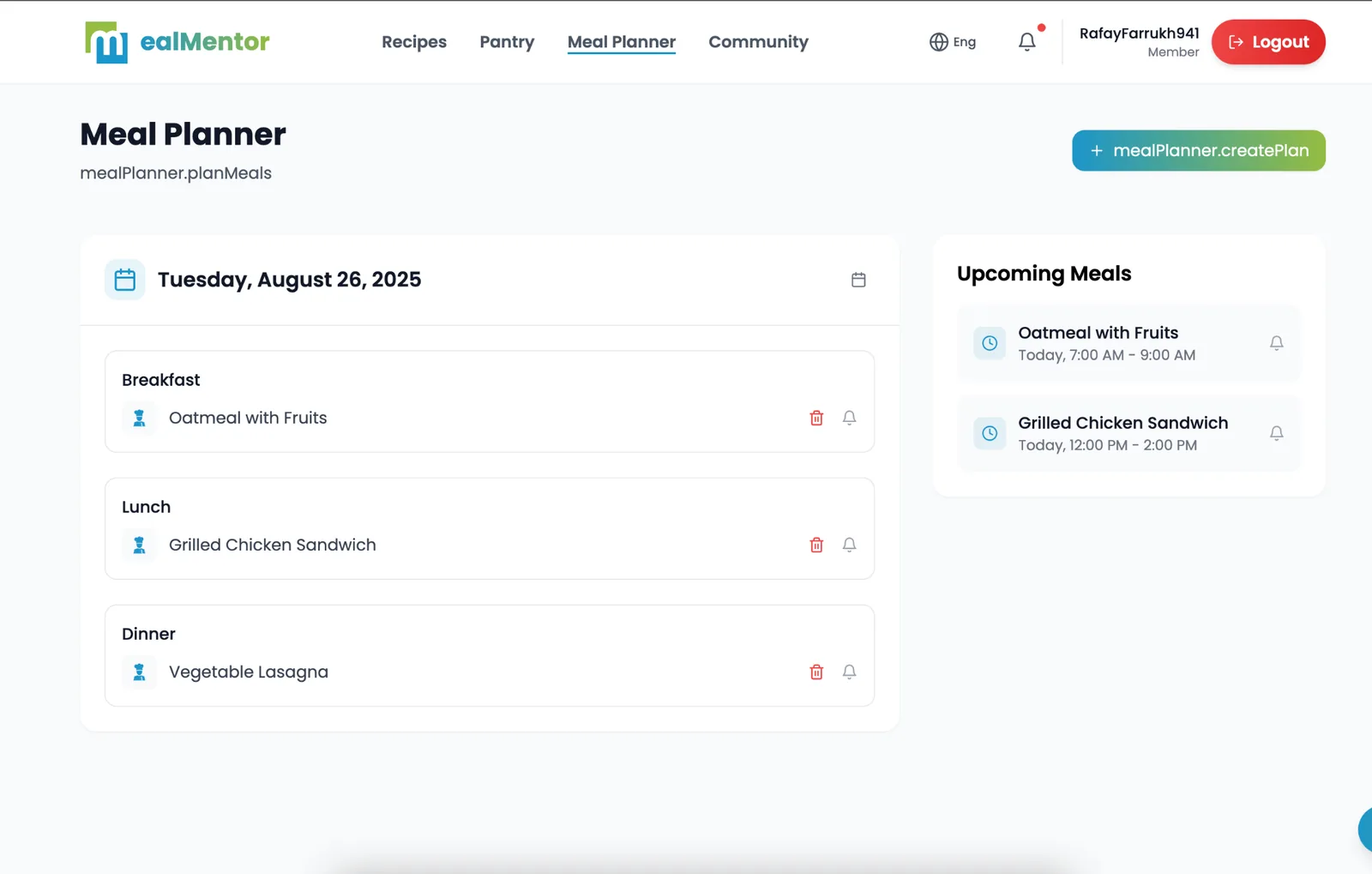1372x874 pixels.
Task: Open the notifications bell in header
Action: (x=1026, y=41)
